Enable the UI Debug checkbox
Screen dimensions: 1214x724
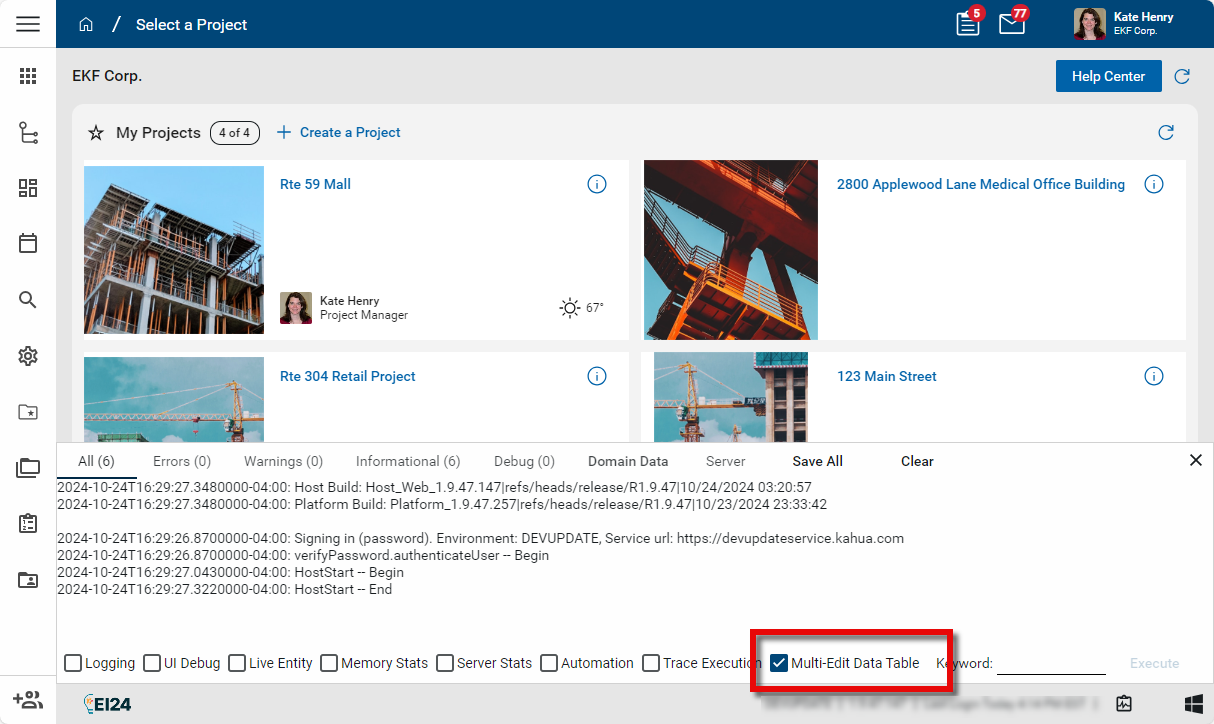click(152, 663)
